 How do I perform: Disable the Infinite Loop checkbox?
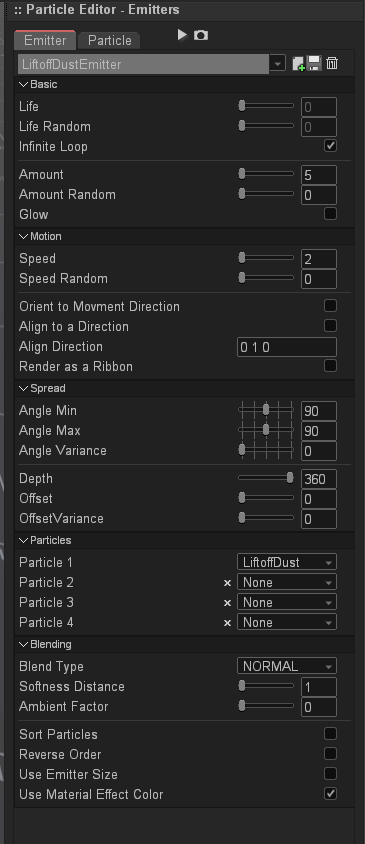pyautogui.click(x=331, y=146)
